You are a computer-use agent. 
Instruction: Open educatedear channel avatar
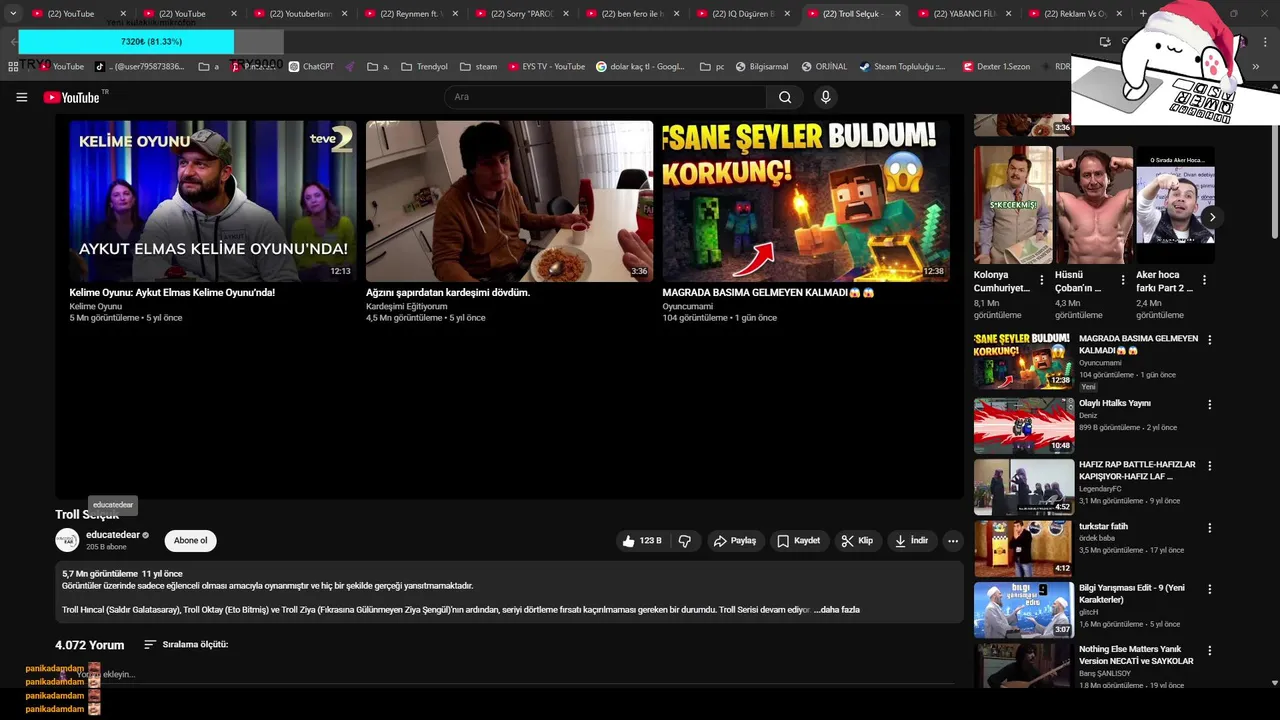tap(67, 540)
